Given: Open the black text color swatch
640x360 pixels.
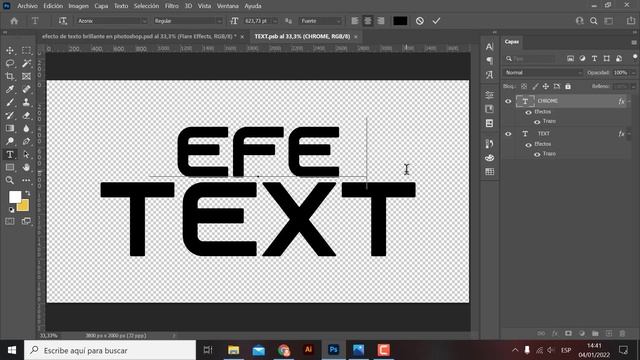Looking at the screenshot, I should tap(400, 21).
